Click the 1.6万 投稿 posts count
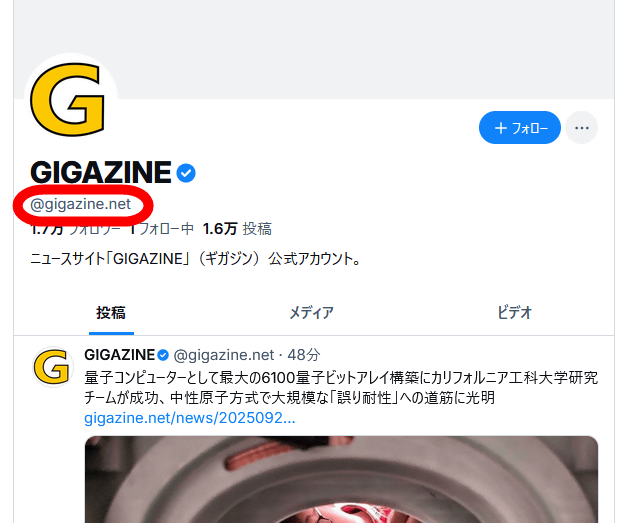This screenshot has height=523, width=631. pyautogui.click(x=237, y=229)
